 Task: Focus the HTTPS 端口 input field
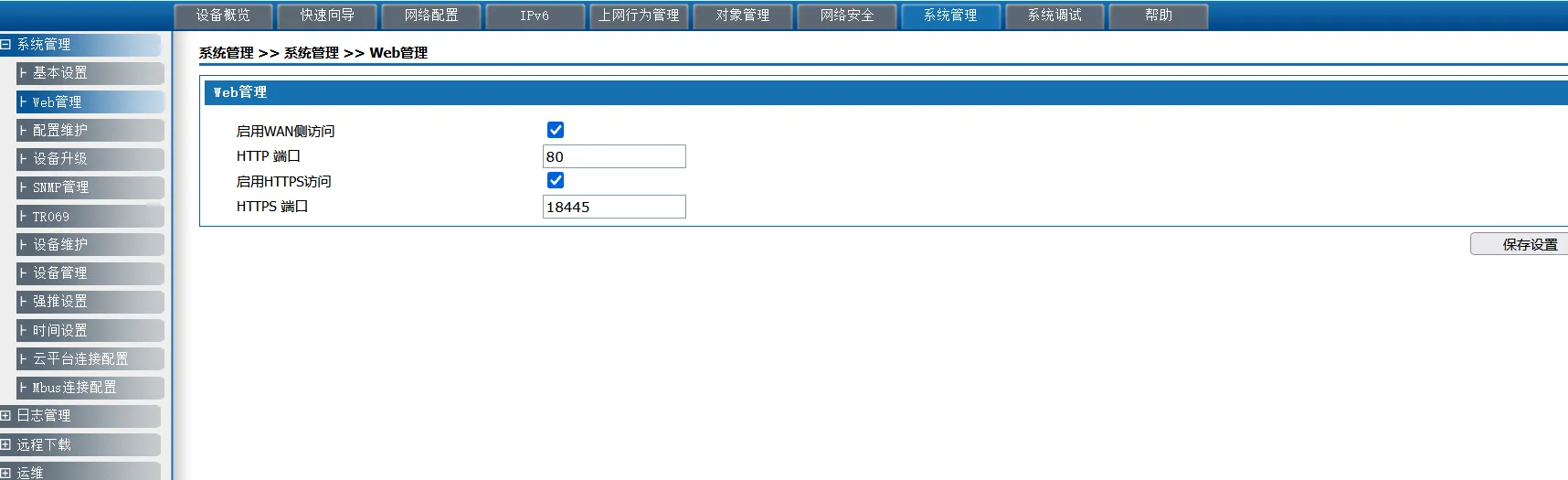[614, 207]
